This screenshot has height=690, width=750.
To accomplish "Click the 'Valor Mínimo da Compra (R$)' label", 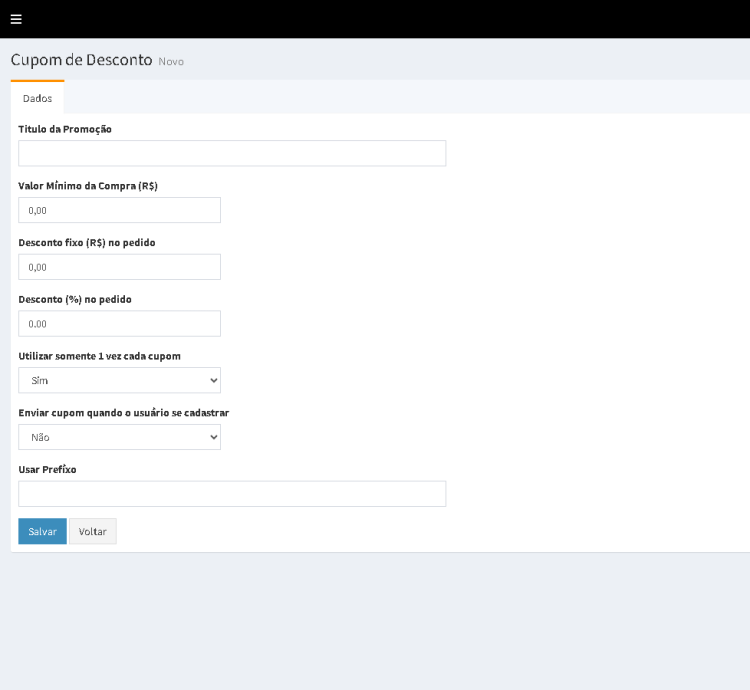I will point(88,185).
